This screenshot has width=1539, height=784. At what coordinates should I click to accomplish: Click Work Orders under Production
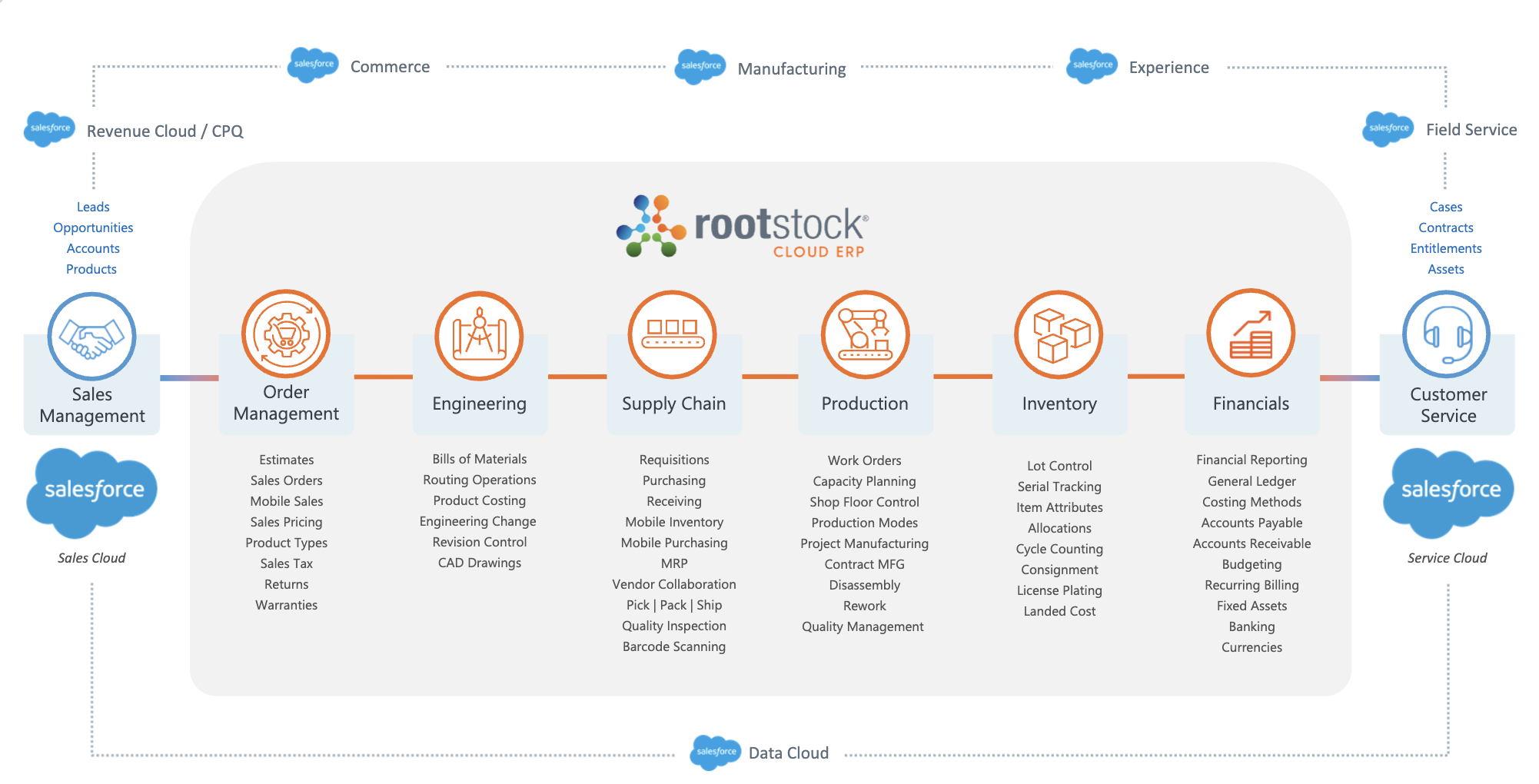coord(864,460)
